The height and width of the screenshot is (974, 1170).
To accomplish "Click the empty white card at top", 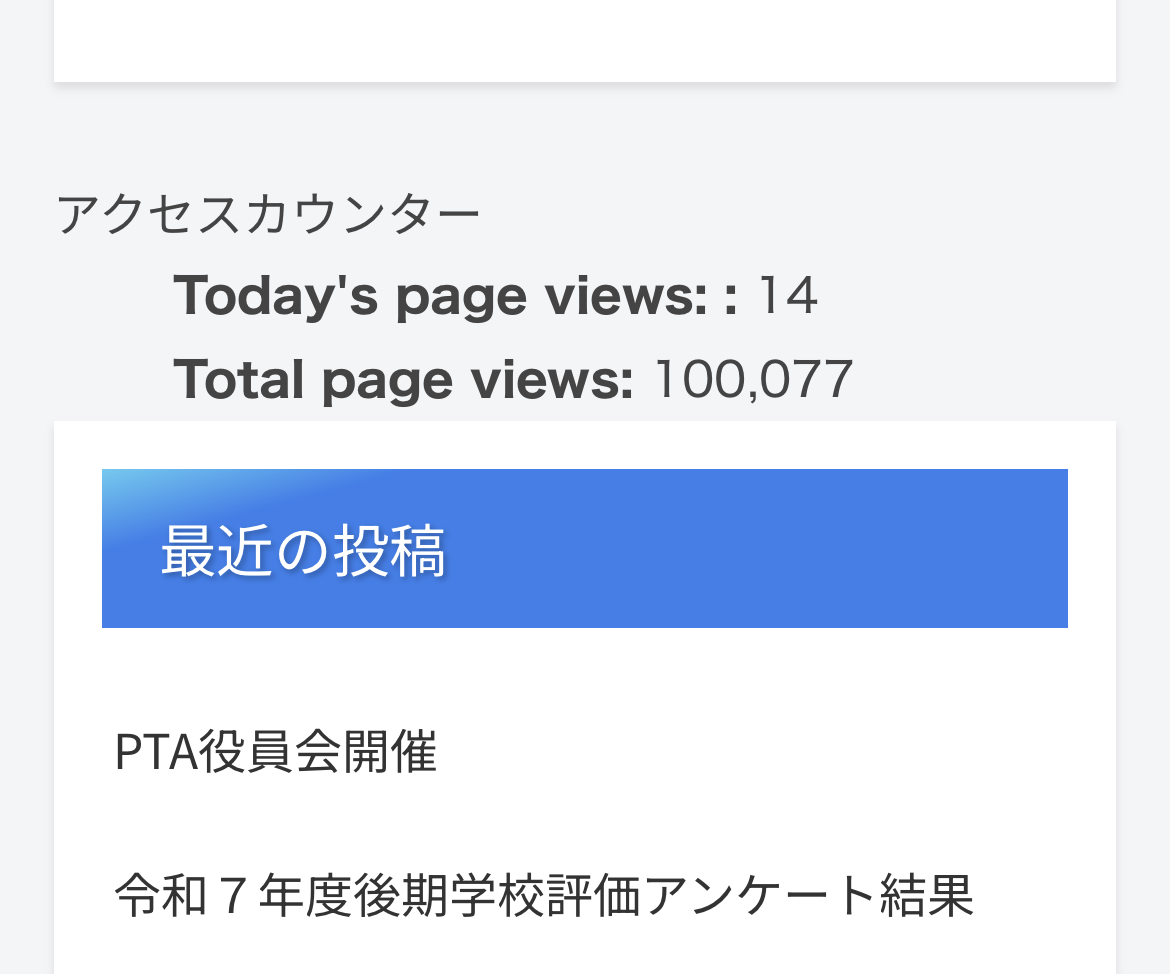I will [584, 40].
